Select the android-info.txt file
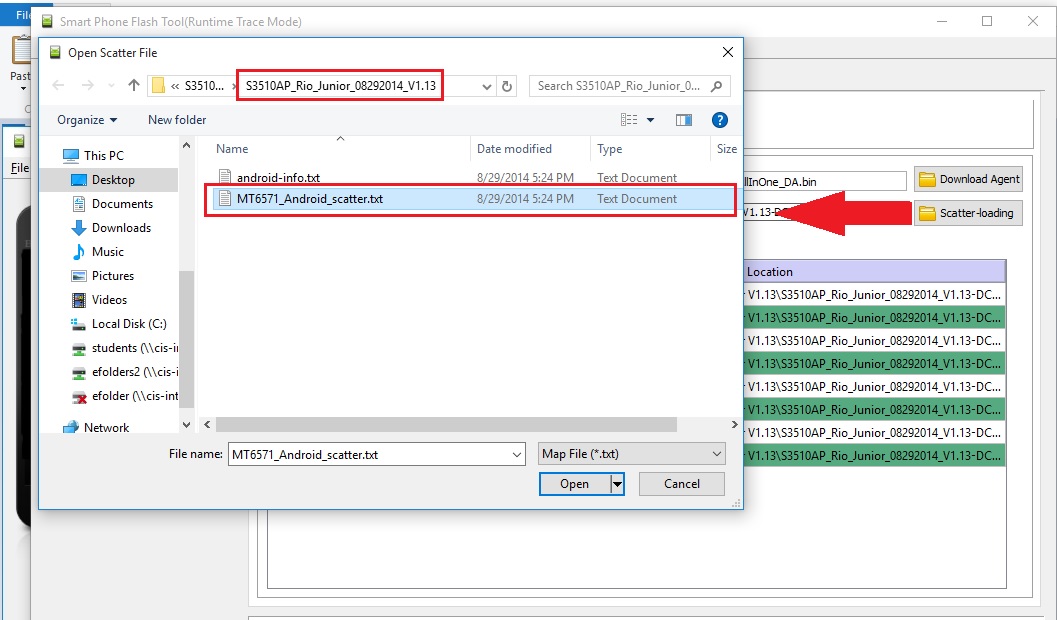Image resolution: width=1057 pixels, height=620 pixels. (x=278, y=178)
